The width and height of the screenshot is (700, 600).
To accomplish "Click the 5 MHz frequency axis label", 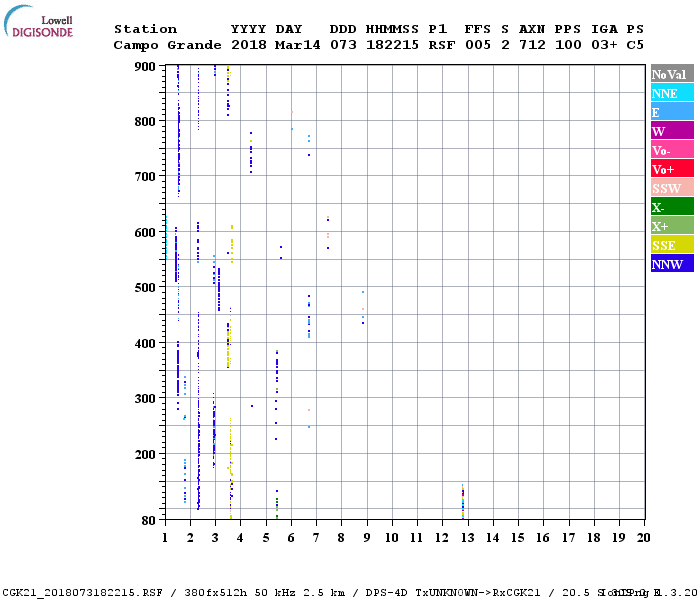I will point(266,538).
